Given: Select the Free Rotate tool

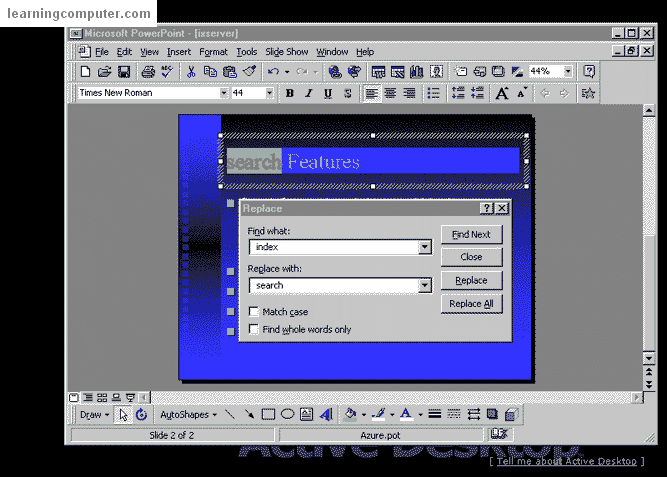Looking at the screenshot, I should [x=142, y=414].
